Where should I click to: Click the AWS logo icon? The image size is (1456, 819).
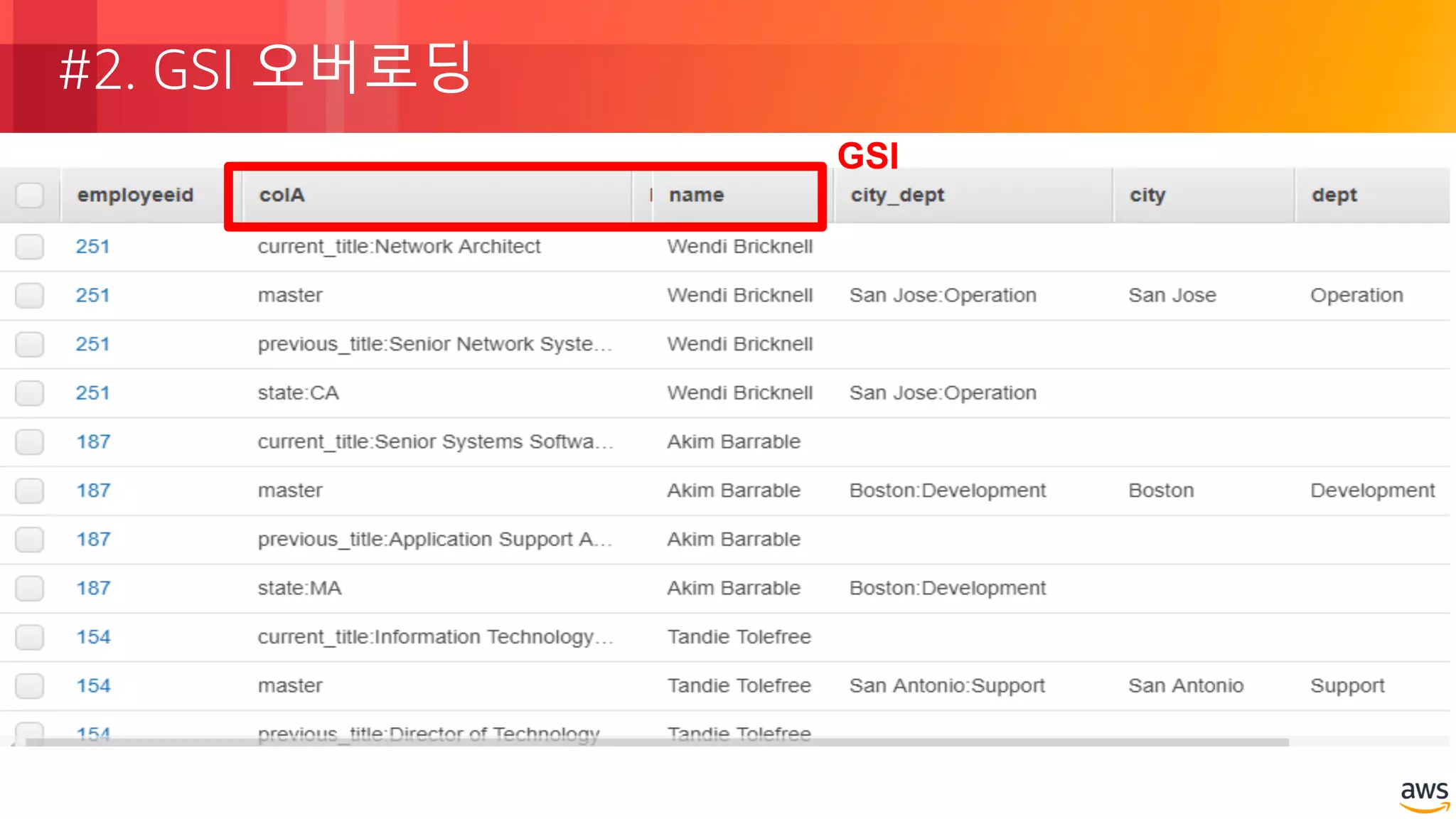(x=1423, y=796)
